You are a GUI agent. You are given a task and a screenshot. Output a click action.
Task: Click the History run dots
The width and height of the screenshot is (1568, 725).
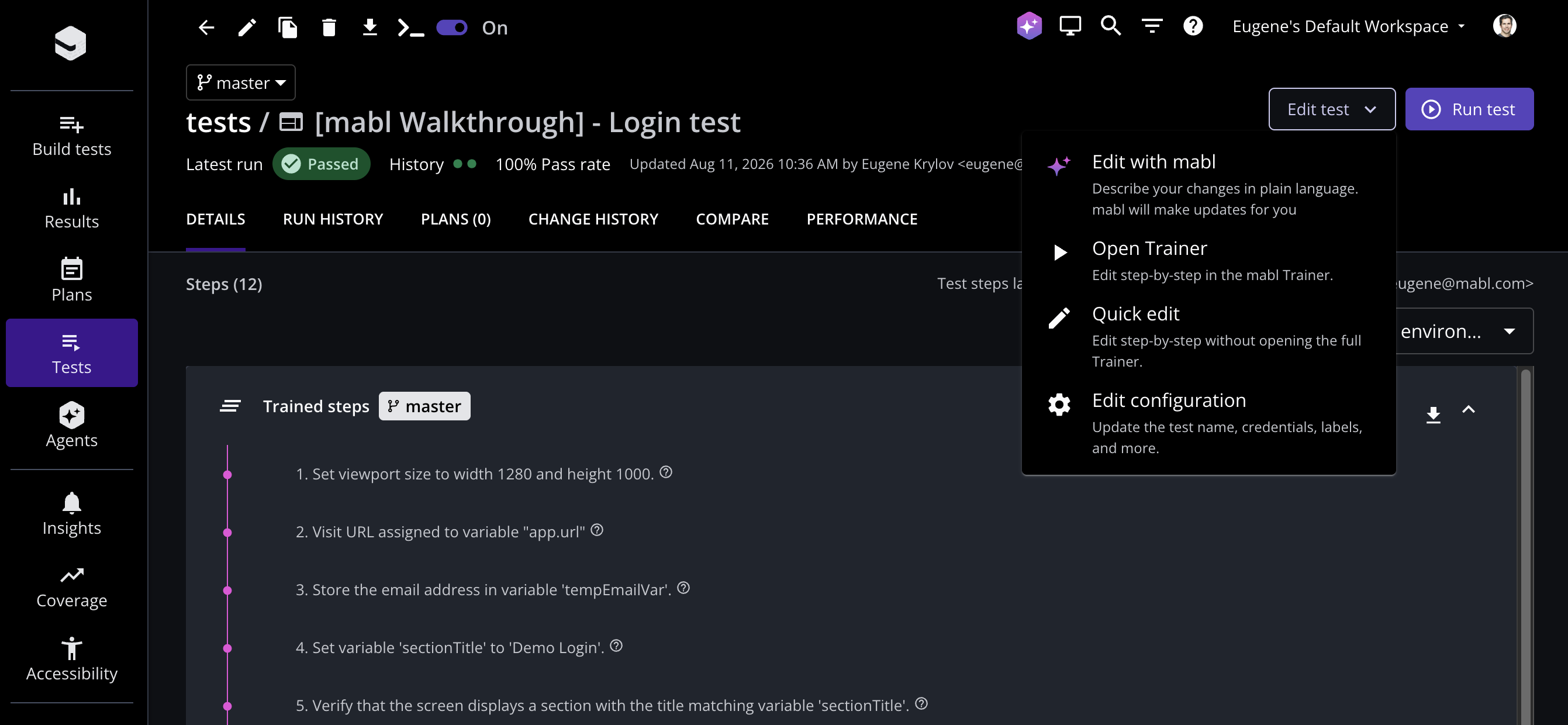pos(464,164)
